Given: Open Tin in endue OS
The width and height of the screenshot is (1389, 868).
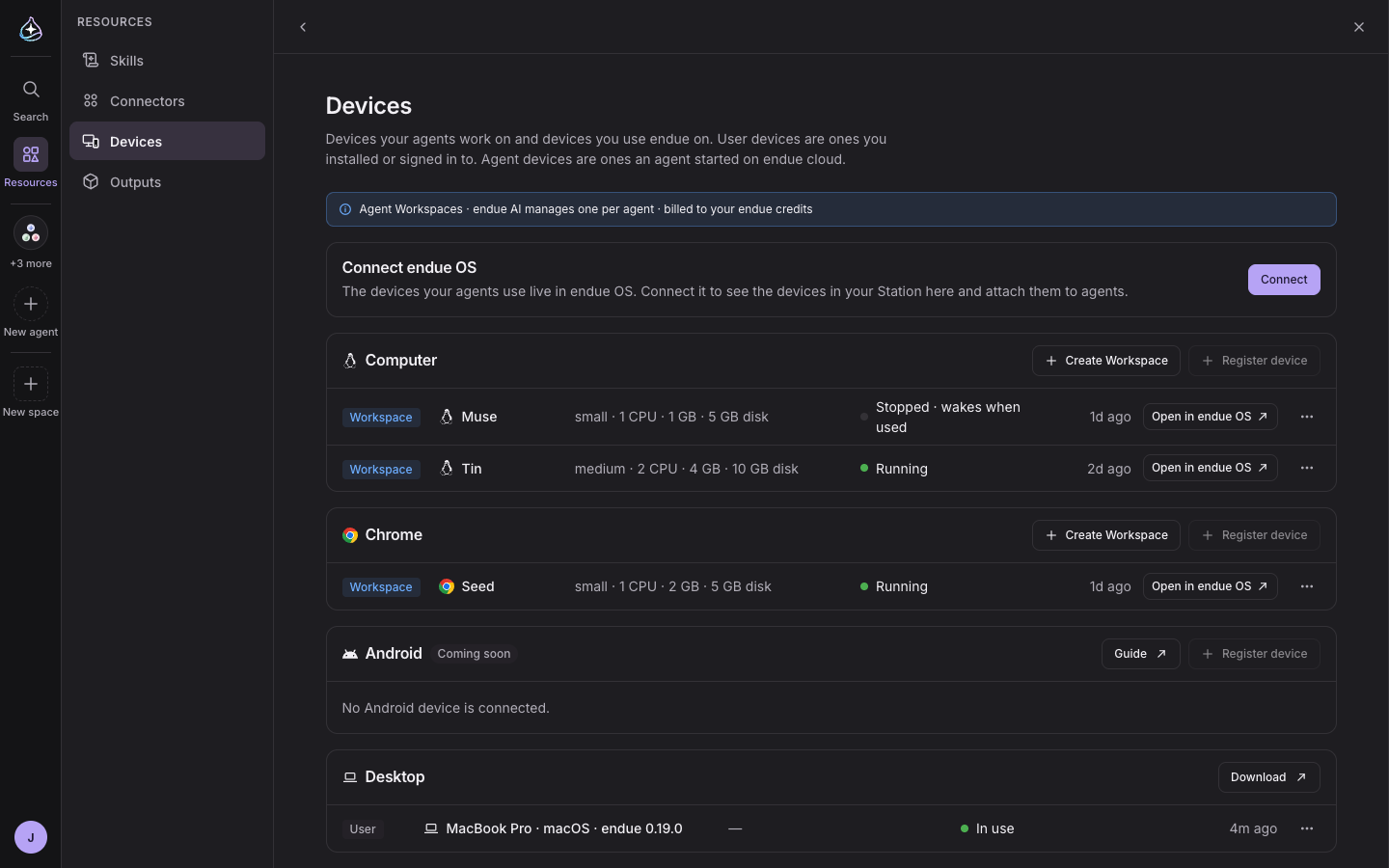Looking at the screenshot, I should click(x=1211, y=468).
